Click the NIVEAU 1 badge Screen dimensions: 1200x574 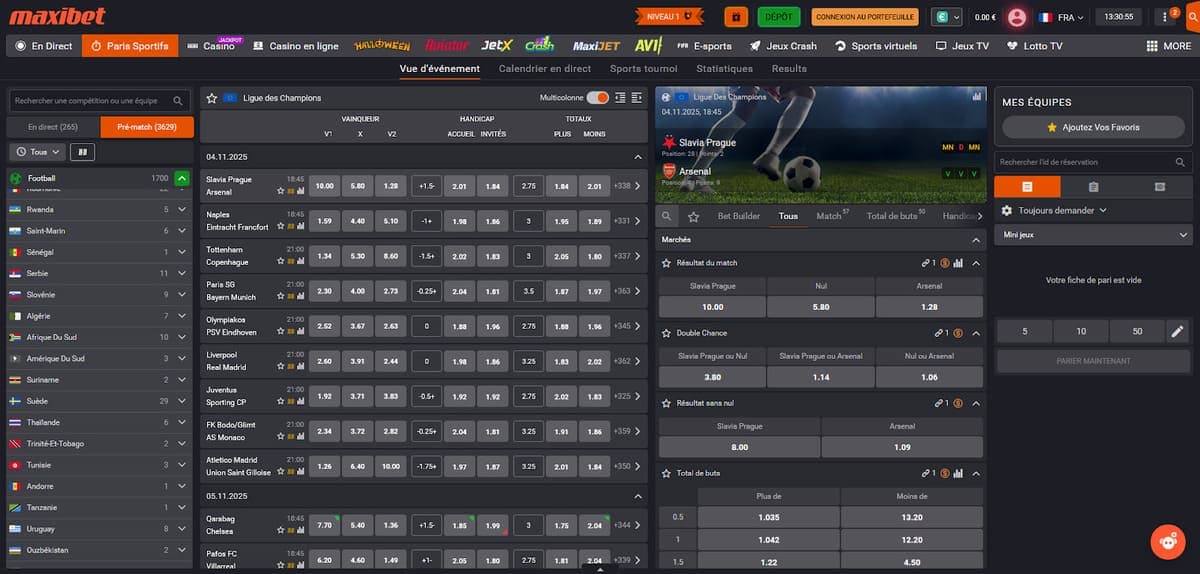point(669,17)
